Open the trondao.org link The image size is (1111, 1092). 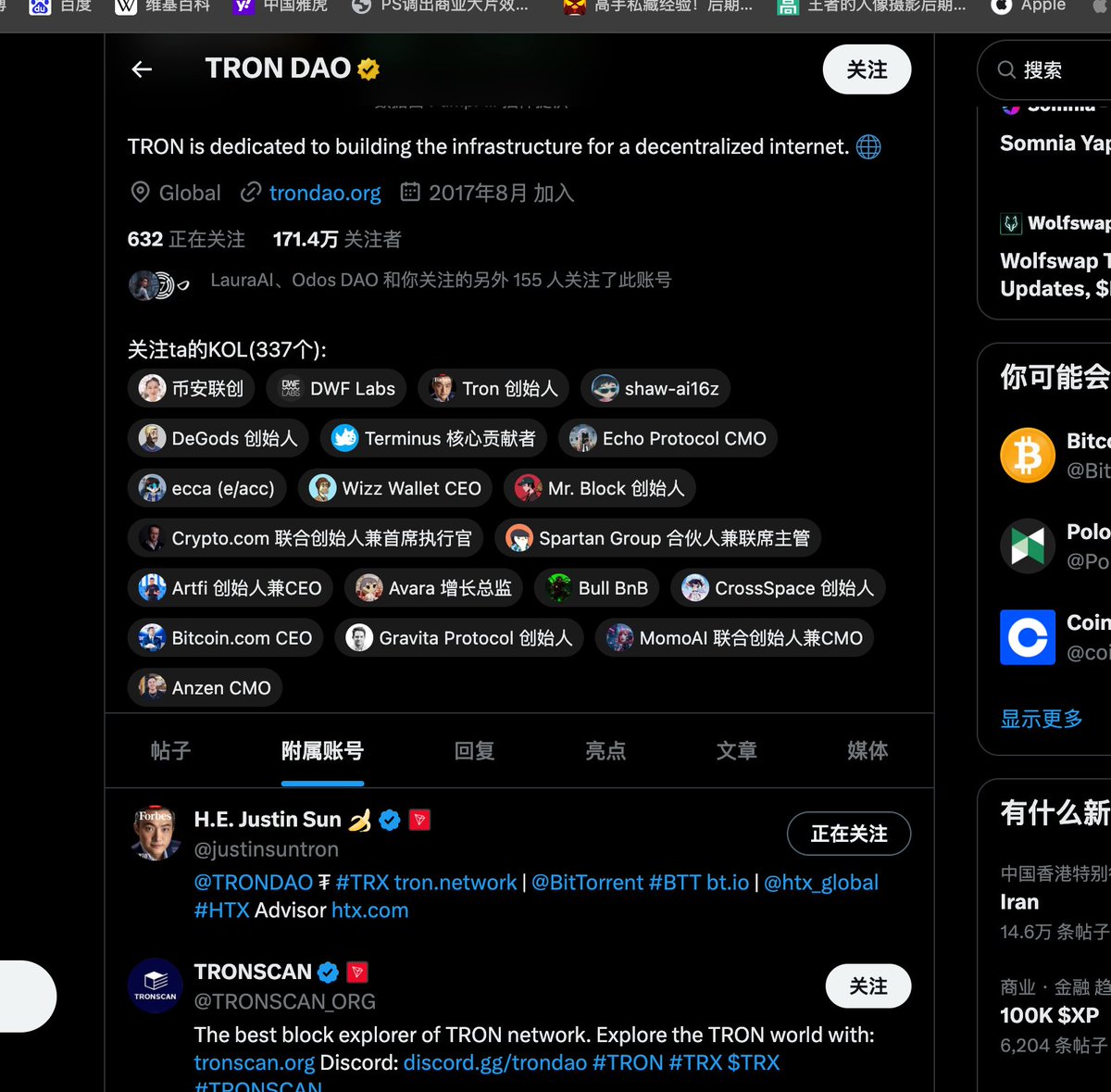[325, 193]
